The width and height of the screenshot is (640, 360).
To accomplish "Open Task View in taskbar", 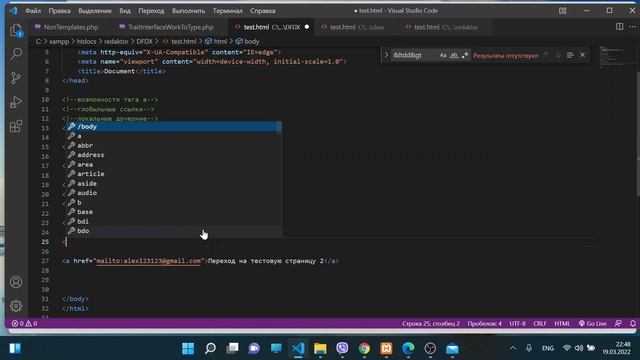I will click(232, 348).
